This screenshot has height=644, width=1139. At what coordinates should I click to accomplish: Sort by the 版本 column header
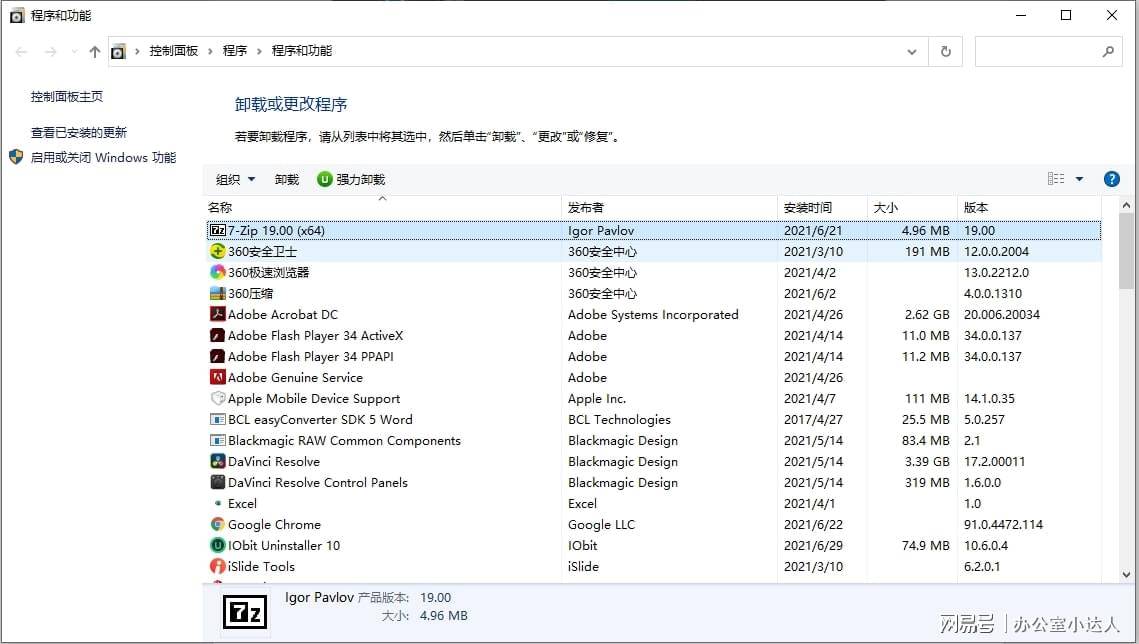tap(1029, 208)
